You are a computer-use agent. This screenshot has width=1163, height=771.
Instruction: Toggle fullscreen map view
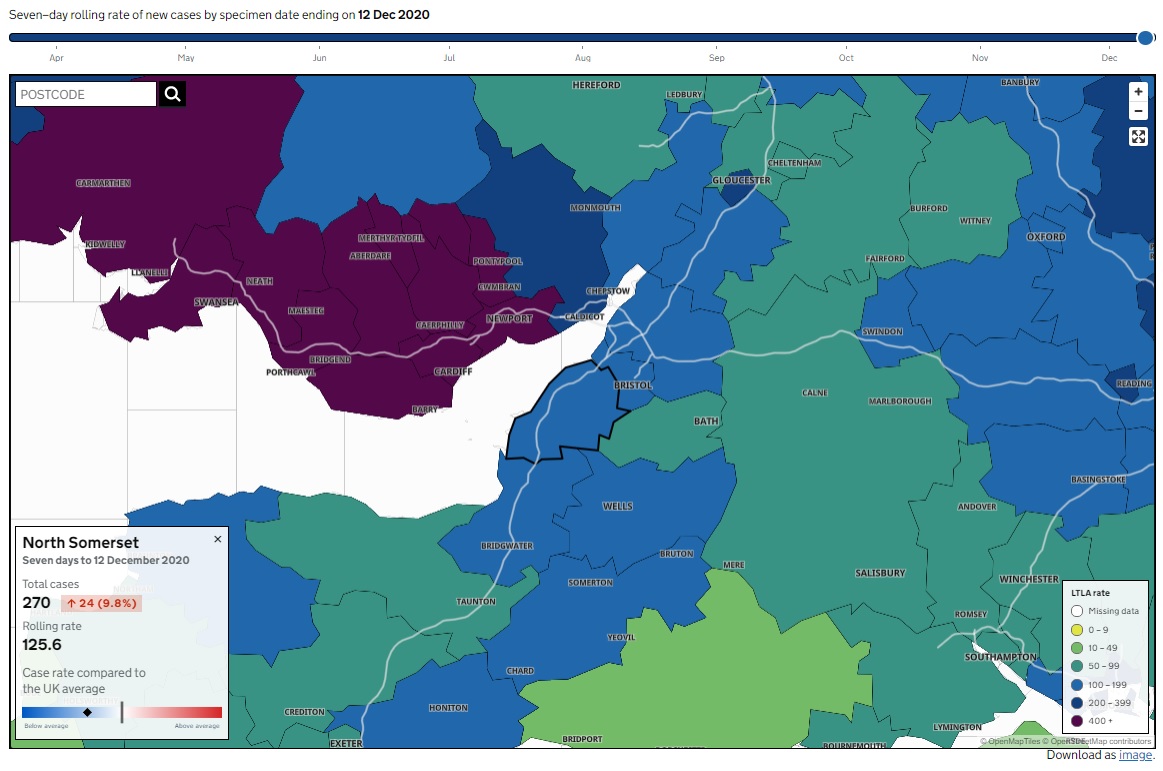point(1138,137)
